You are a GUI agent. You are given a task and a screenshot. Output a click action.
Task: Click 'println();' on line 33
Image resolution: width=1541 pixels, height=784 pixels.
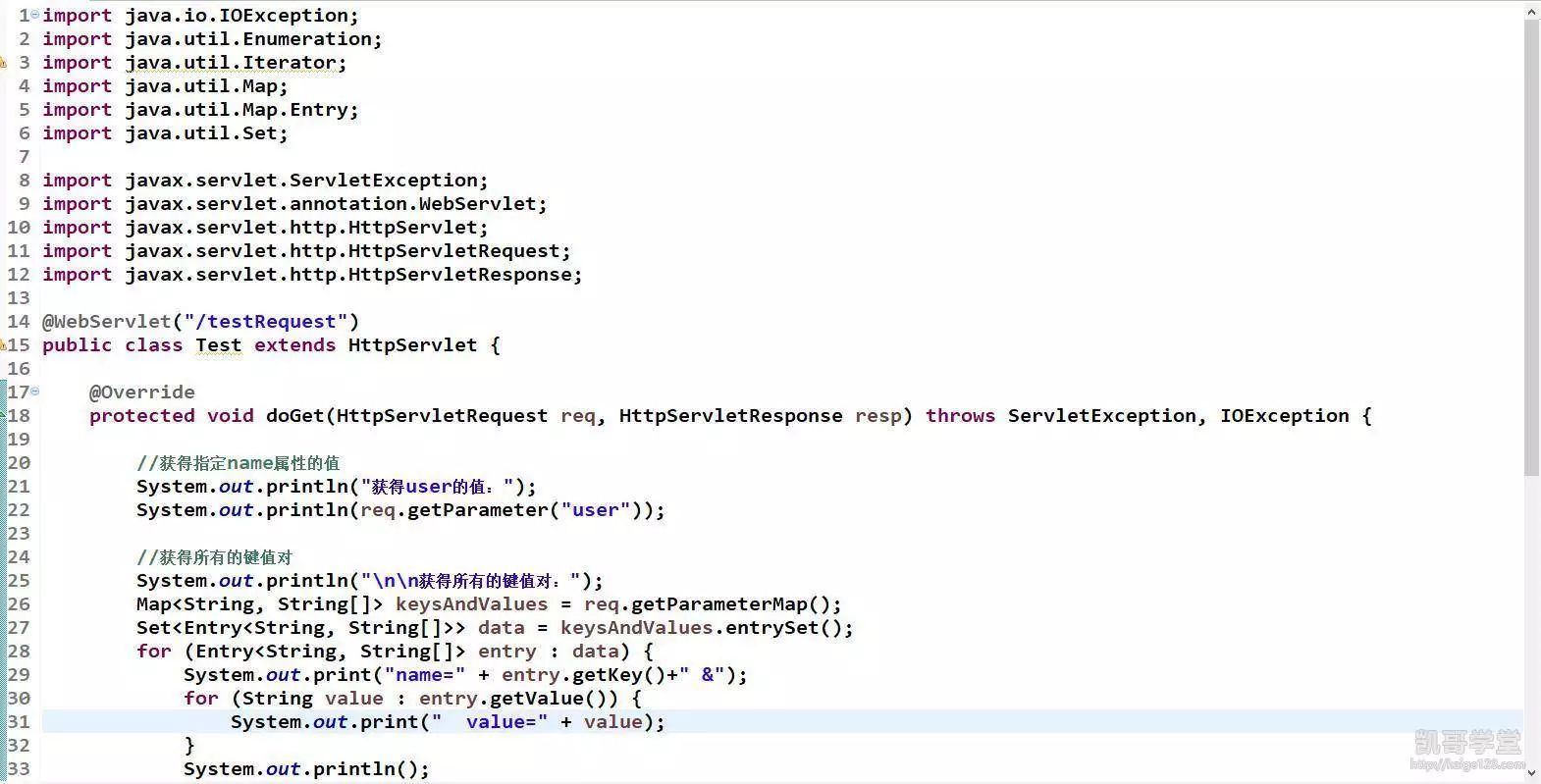pyautogui.click(x=371, y=769)
